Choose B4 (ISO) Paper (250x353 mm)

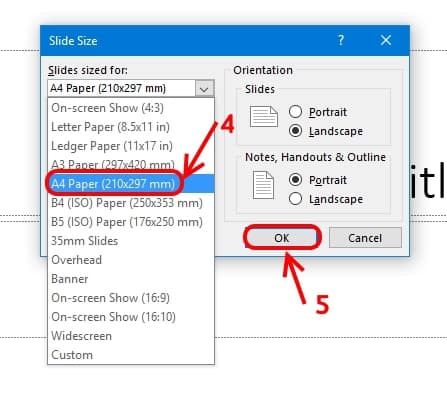click(x=131, y=203)
